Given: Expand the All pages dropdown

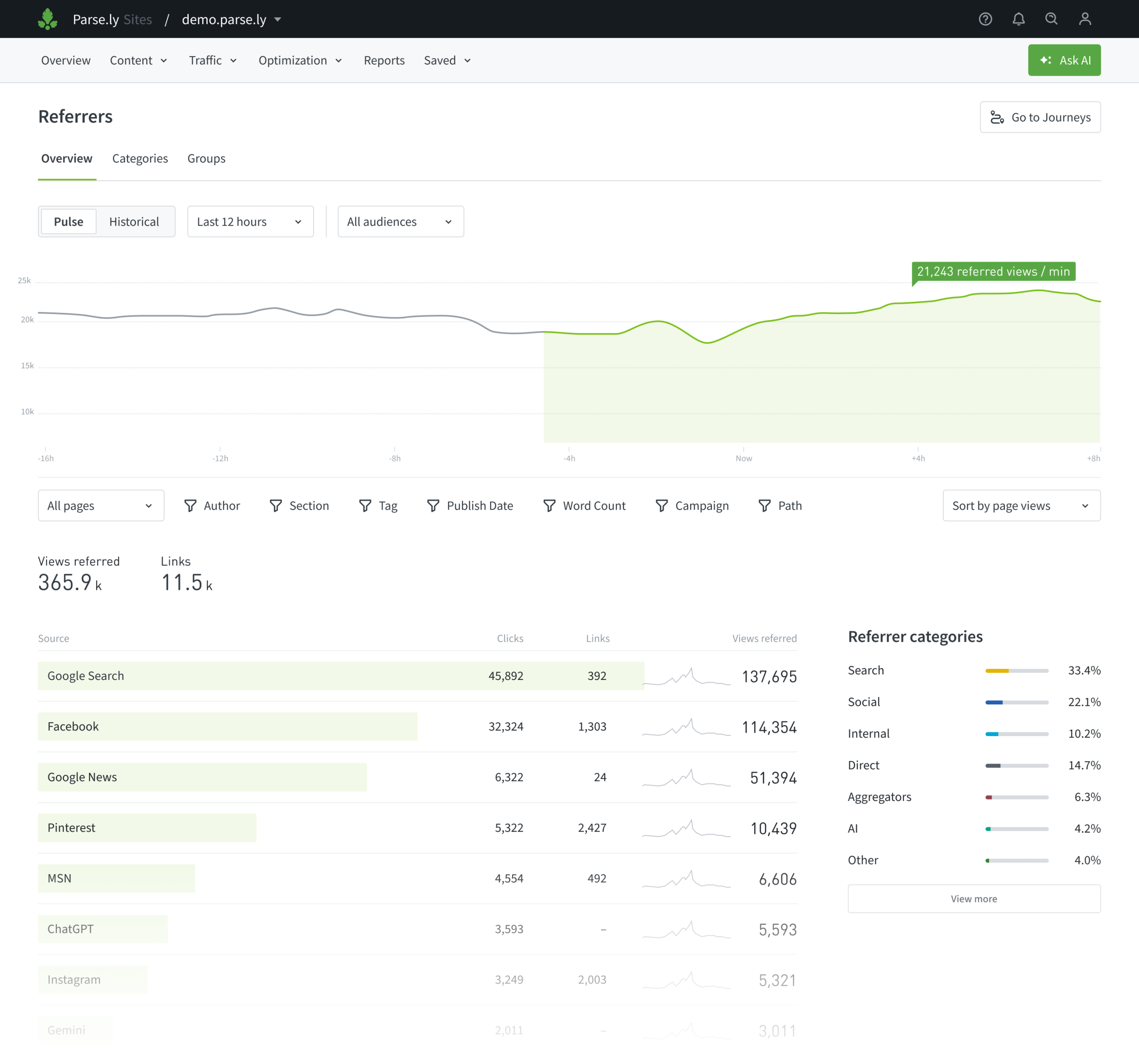Looking at the screenshot, I should click(x=101, y=506).
